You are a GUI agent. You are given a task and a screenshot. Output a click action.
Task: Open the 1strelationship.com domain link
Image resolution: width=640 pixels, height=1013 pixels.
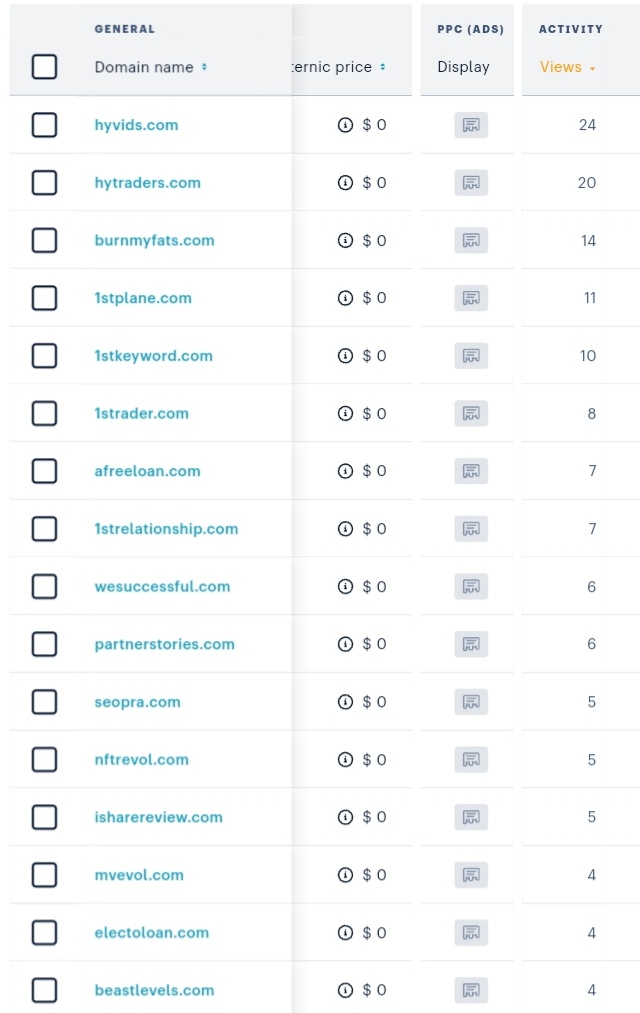pyautogui.click(x=166, y=528)
